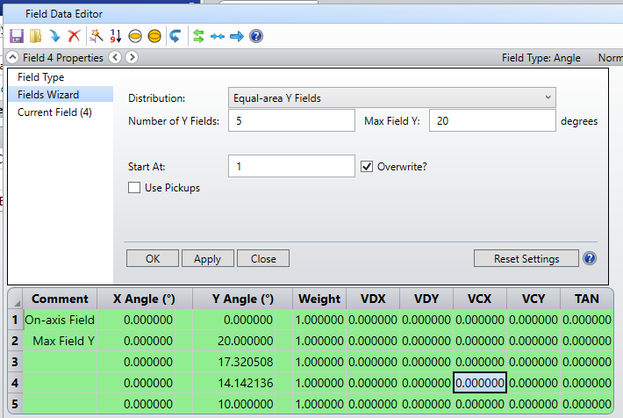This screenshot has width=623, height=418.
Task: Click the Reset Settings button
Action: coord(526,258)
